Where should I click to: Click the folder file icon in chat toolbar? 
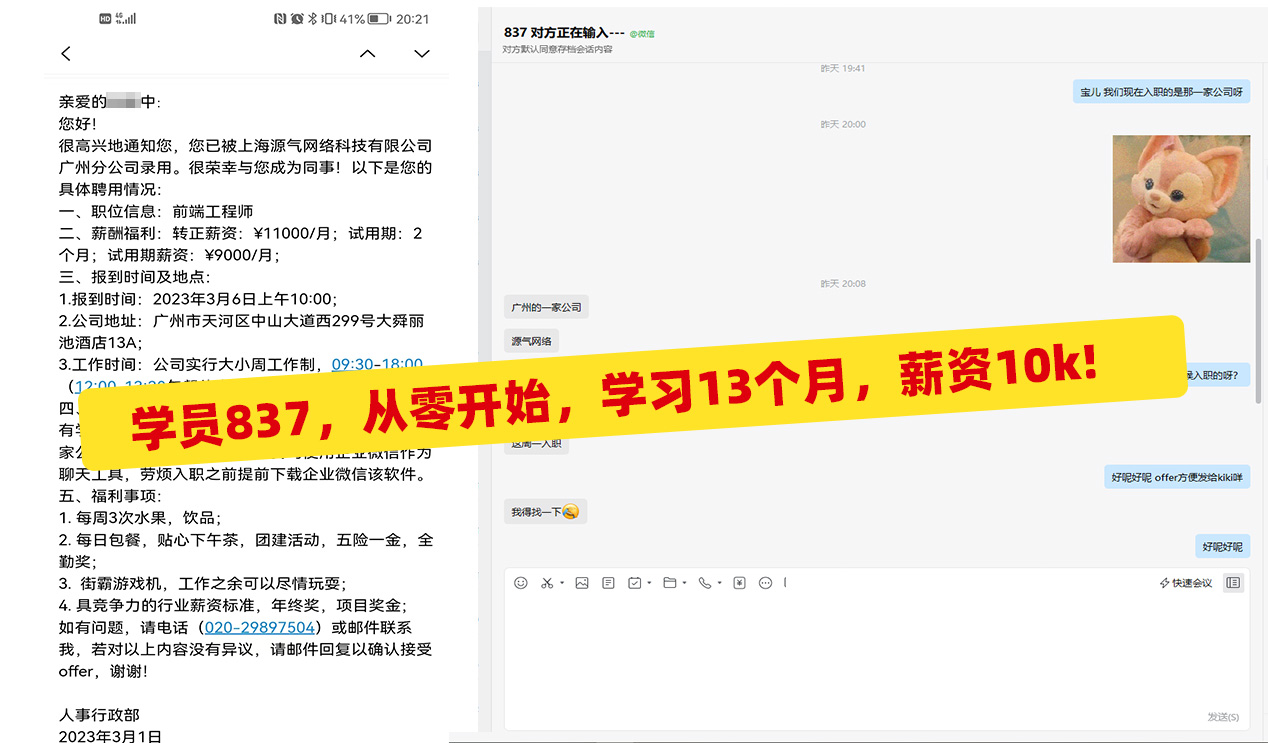(x=670, y=583)
